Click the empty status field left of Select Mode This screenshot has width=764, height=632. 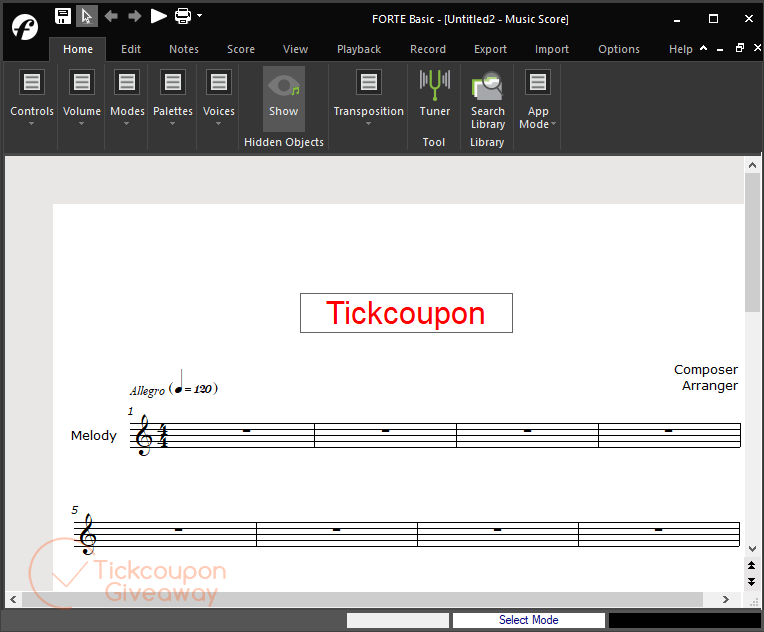(398, 620)
